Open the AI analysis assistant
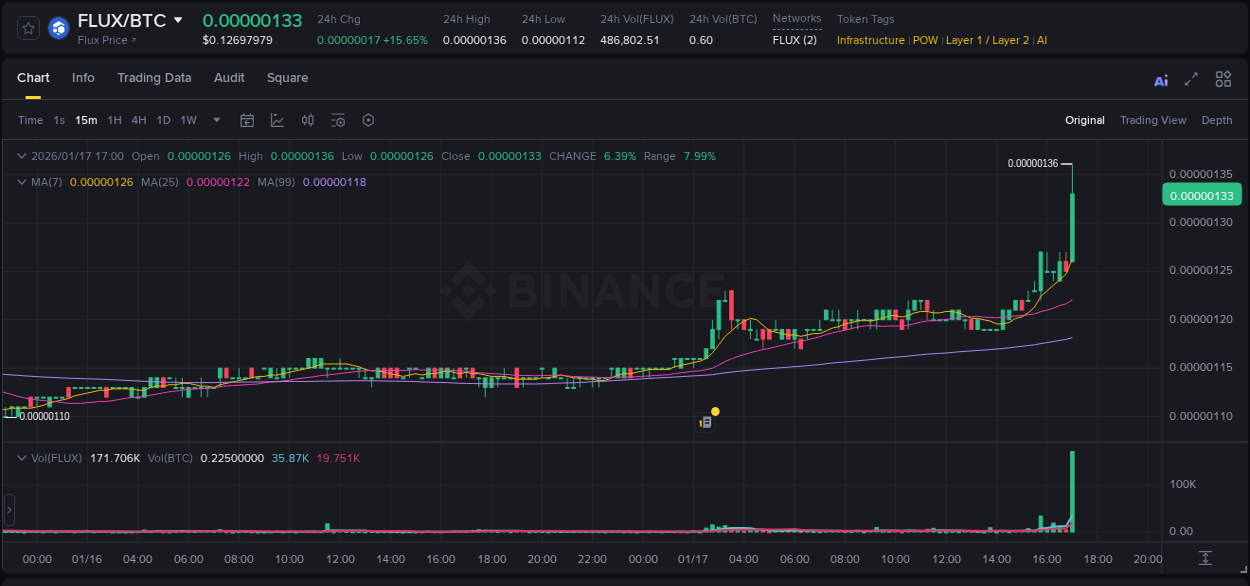 [1160, 79]
